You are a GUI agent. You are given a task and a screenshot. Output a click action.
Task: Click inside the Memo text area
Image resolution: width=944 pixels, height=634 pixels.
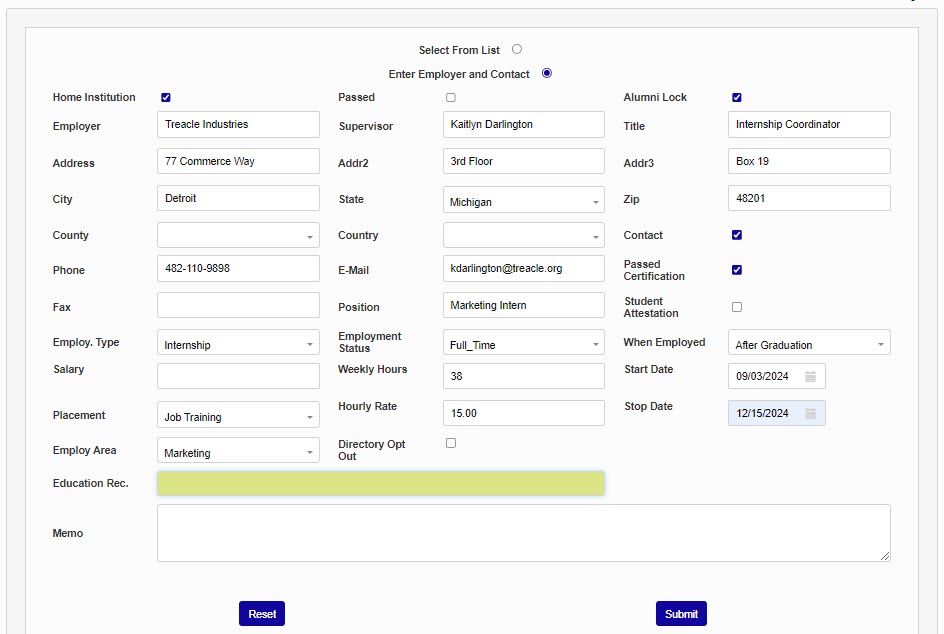(523, 533)
